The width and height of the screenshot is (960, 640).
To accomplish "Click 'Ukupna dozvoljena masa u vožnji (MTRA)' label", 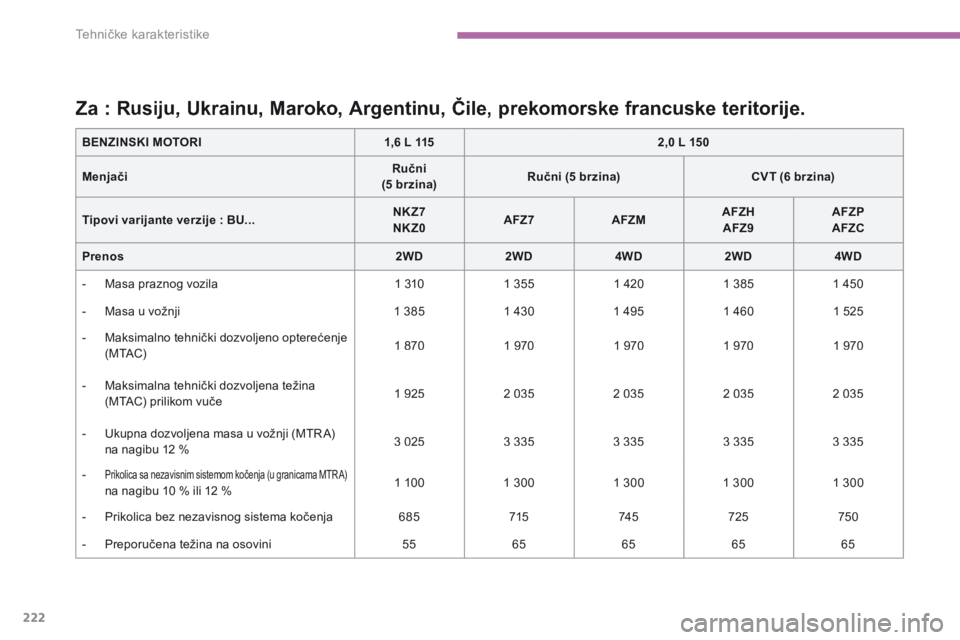I will (x=220, y=434).
